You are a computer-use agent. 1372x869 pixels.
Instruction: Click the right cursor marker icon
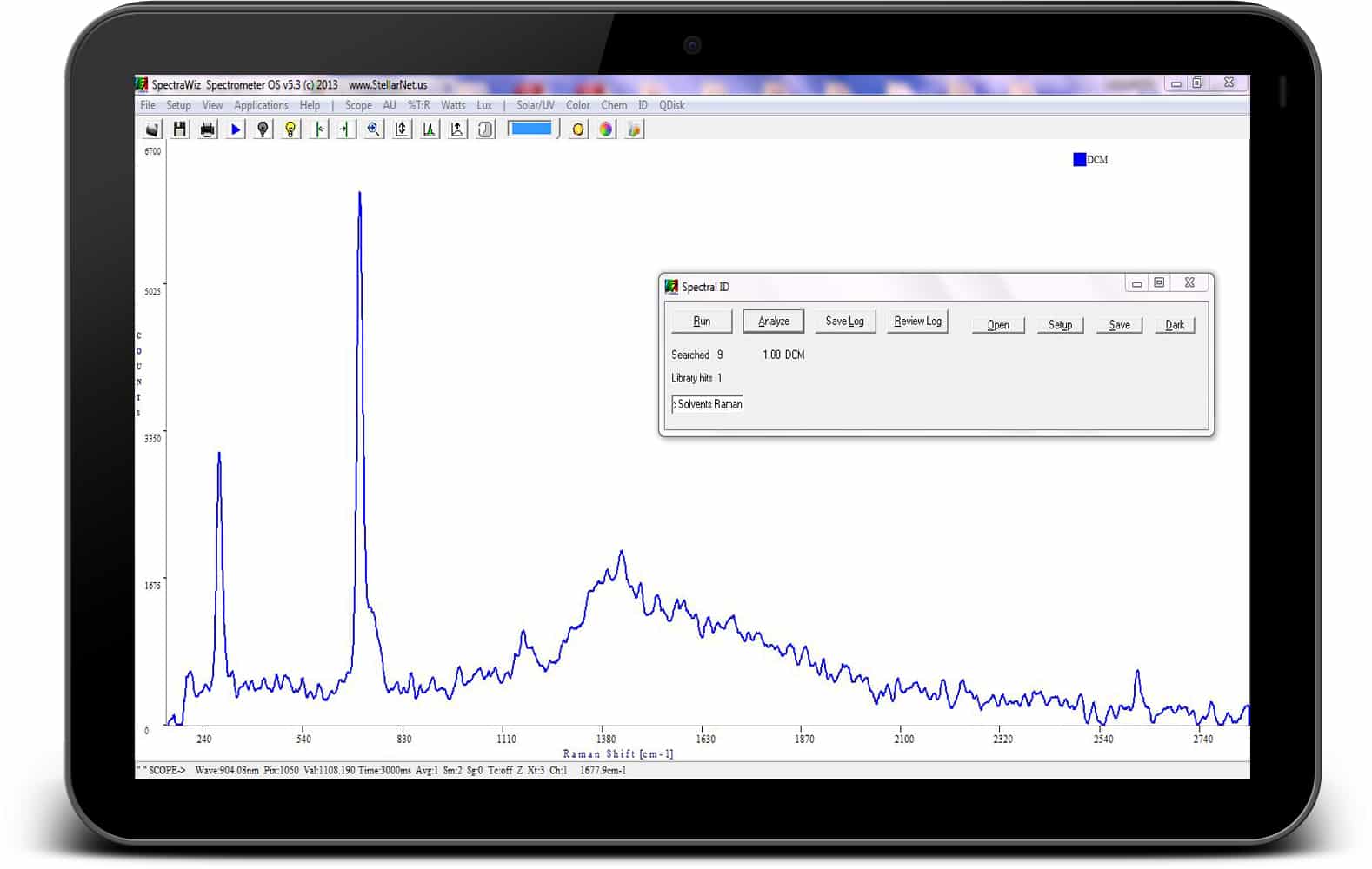pyautogui.click(x=345, y=129)
